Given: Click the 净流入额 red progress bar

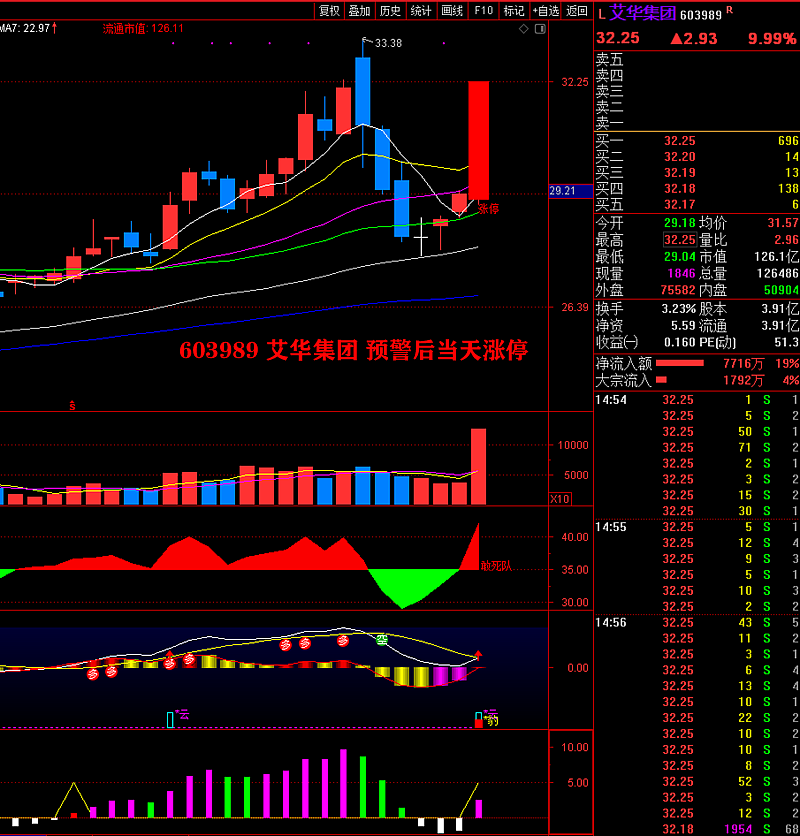Looking at the screenshot, I should click(692, 363).
